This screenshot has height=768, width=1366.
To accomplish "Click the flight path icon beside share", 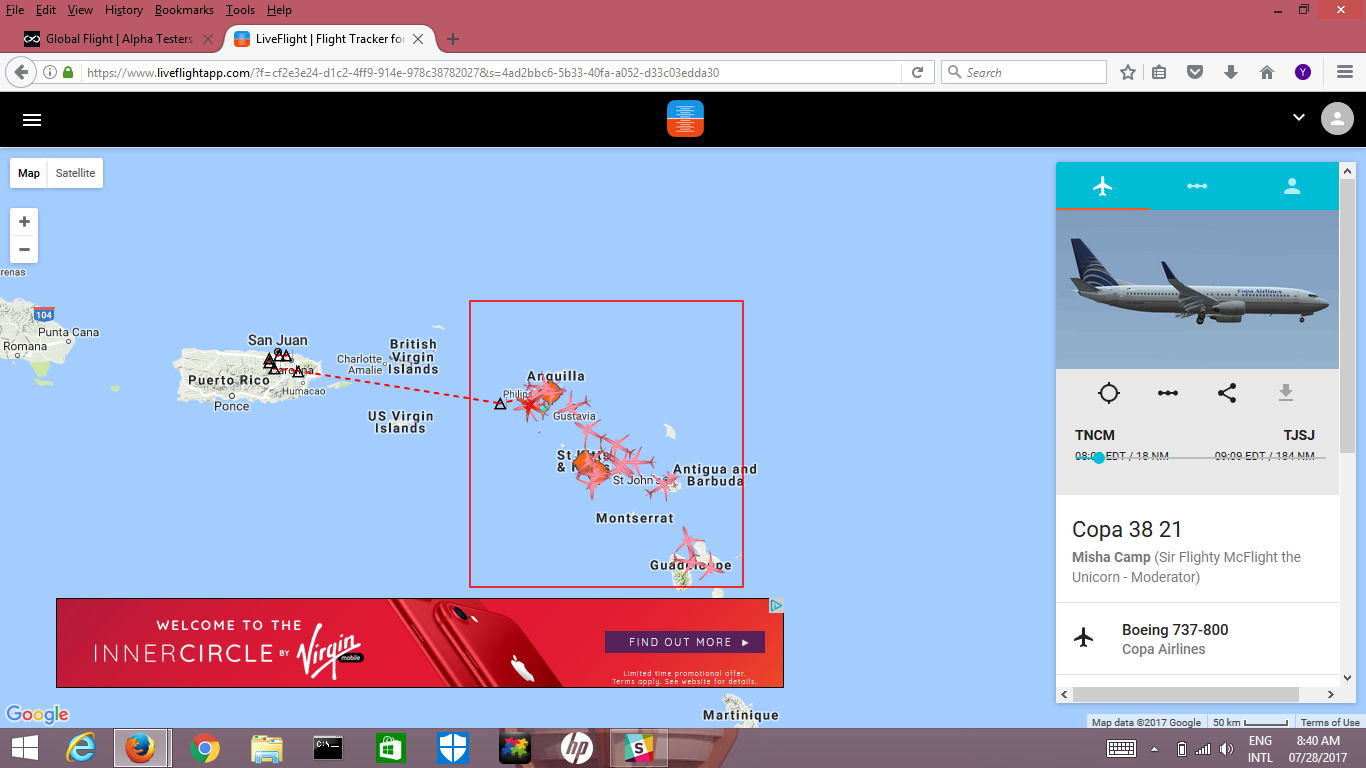I will click(1167, 393).
